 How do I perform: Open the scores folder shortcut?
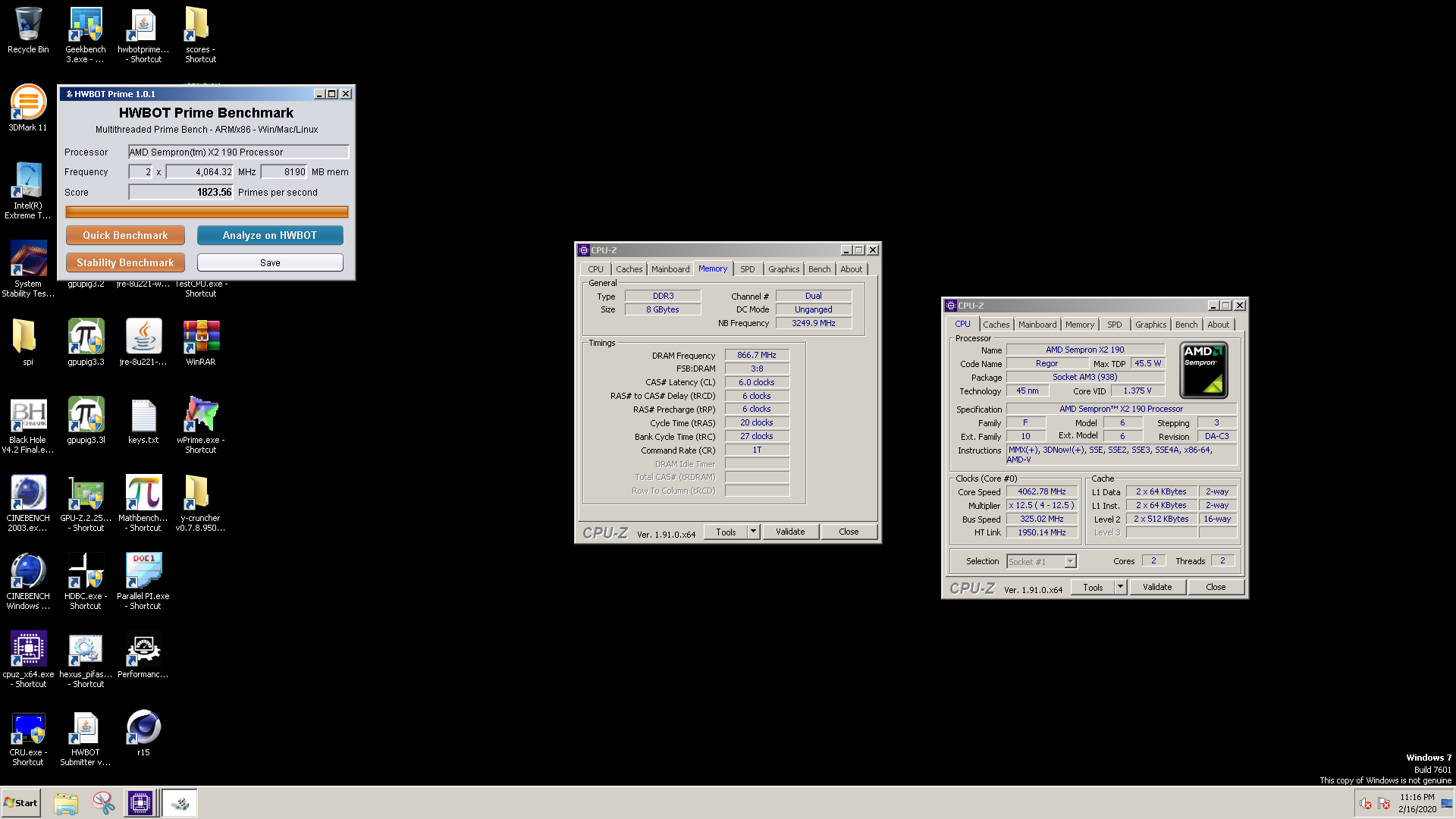pyautogui.click(x=200, y=35)
